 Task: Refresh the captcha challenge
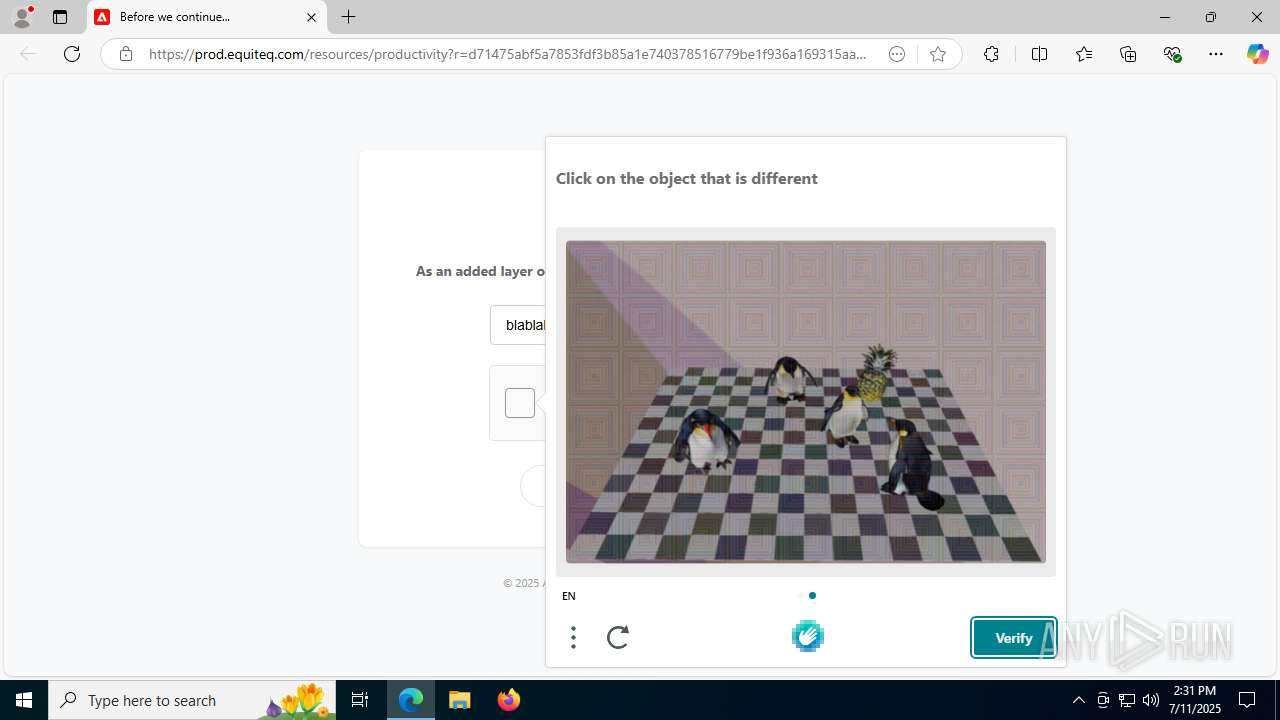tap(618, 637)
